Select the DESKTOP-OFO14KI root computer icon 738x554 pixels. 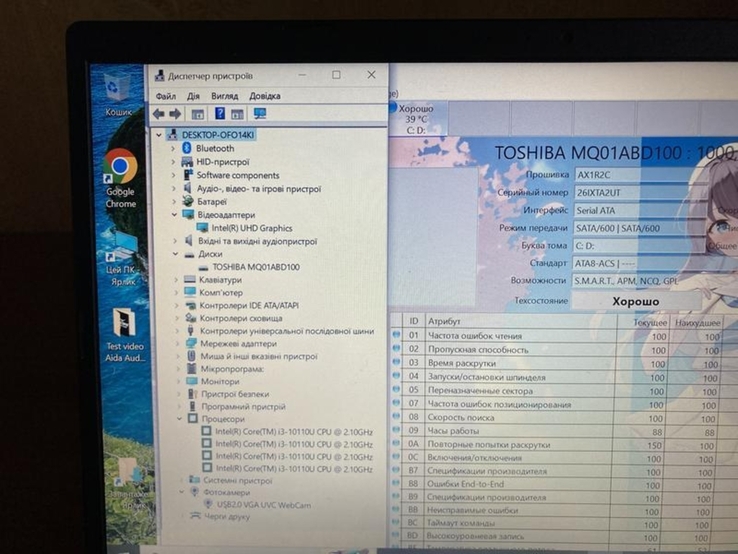coord(173,135)
